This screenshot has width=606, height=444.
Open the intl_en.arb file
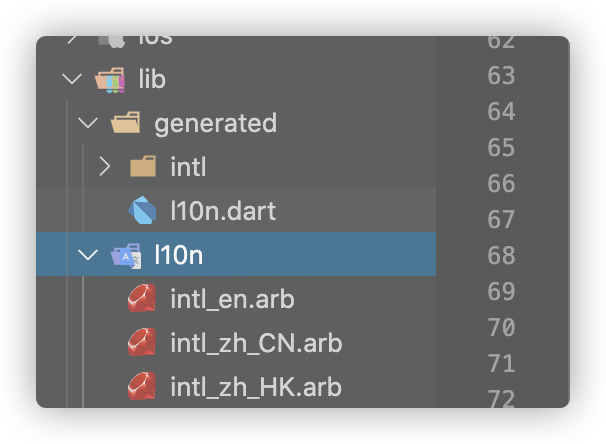pos(232,299)
